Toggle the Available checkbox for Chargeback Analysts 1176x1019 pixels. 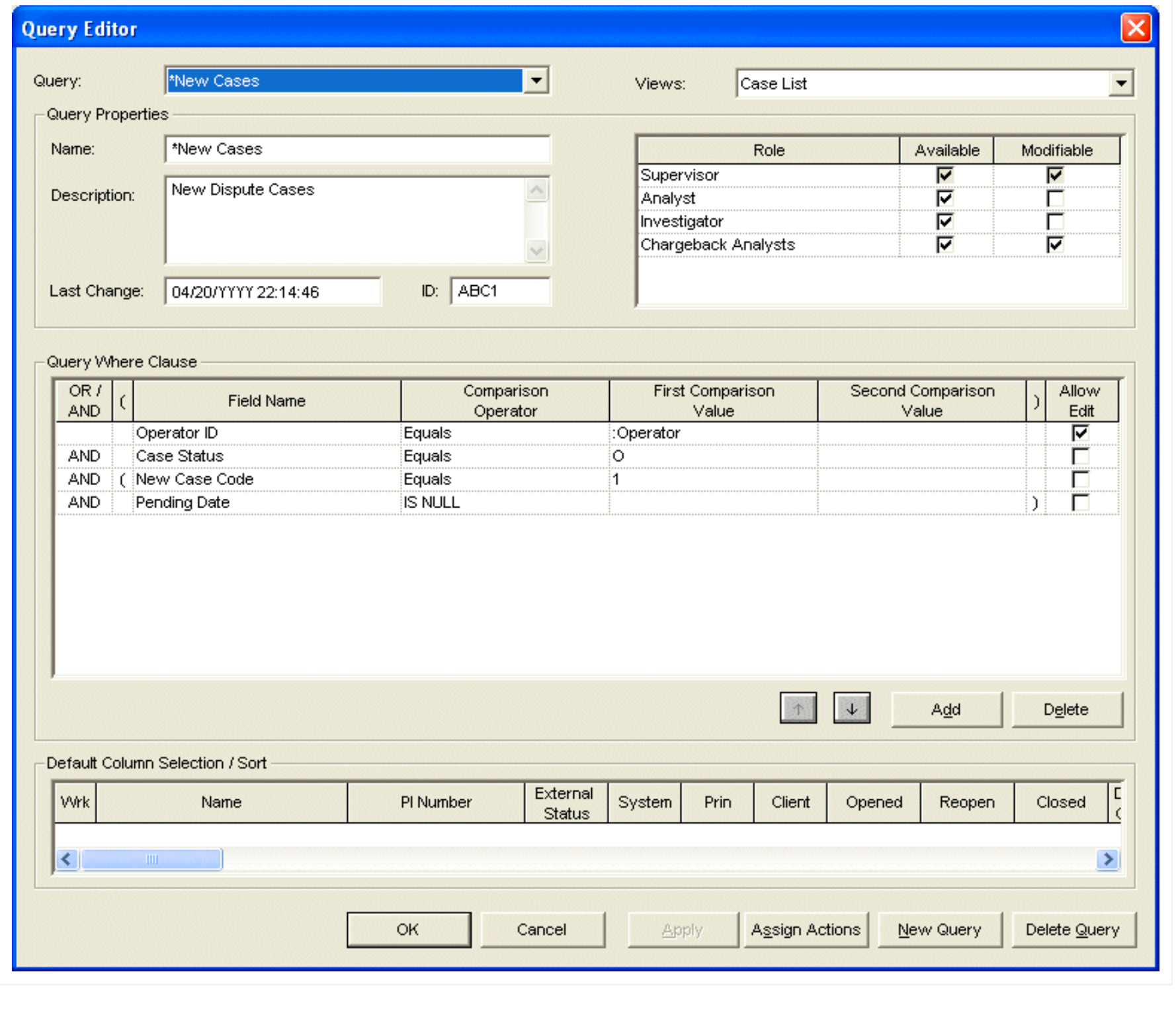pyautogui.click(x=945, y=245)
